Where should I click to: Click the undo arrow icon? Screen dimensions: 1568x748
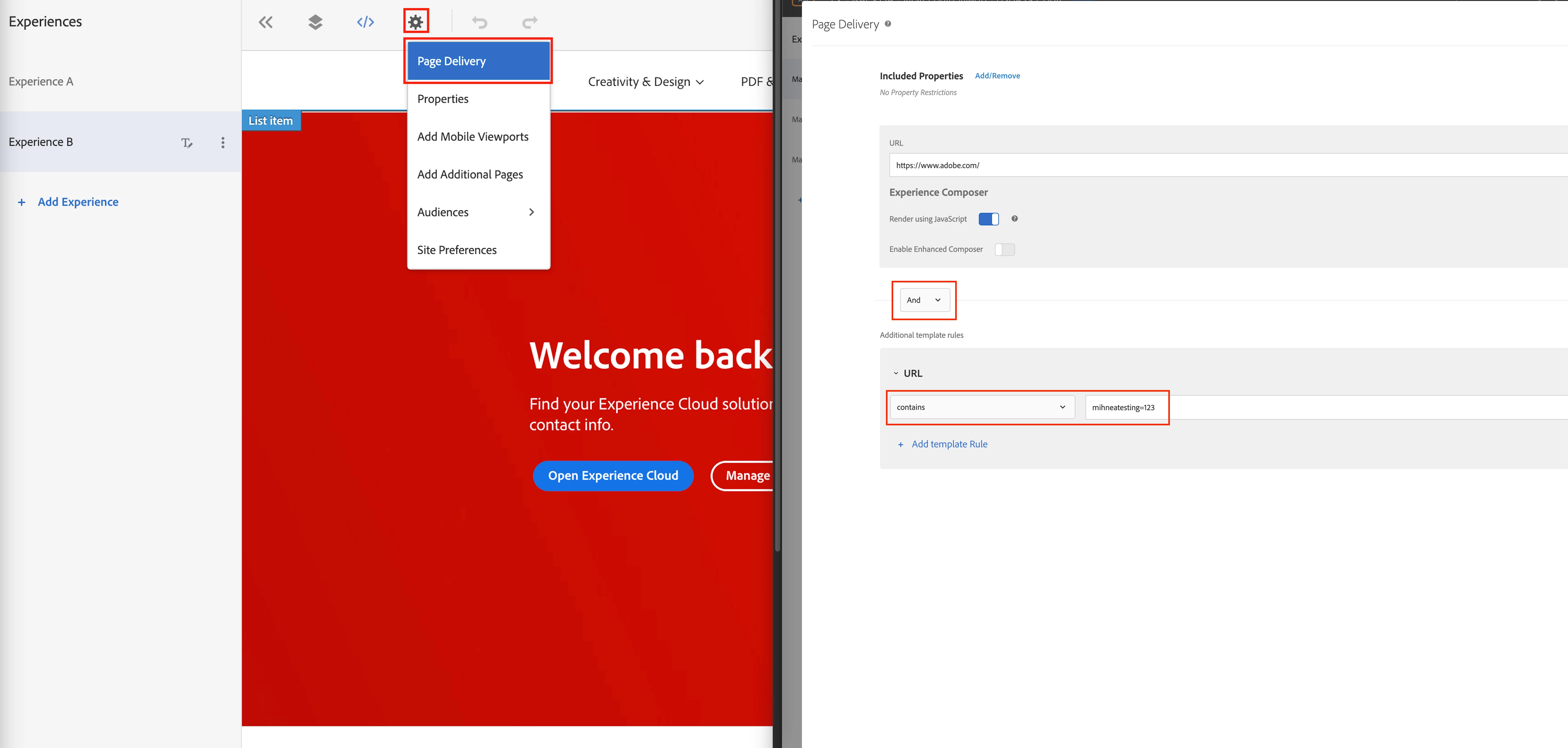[x=480, y=23]
